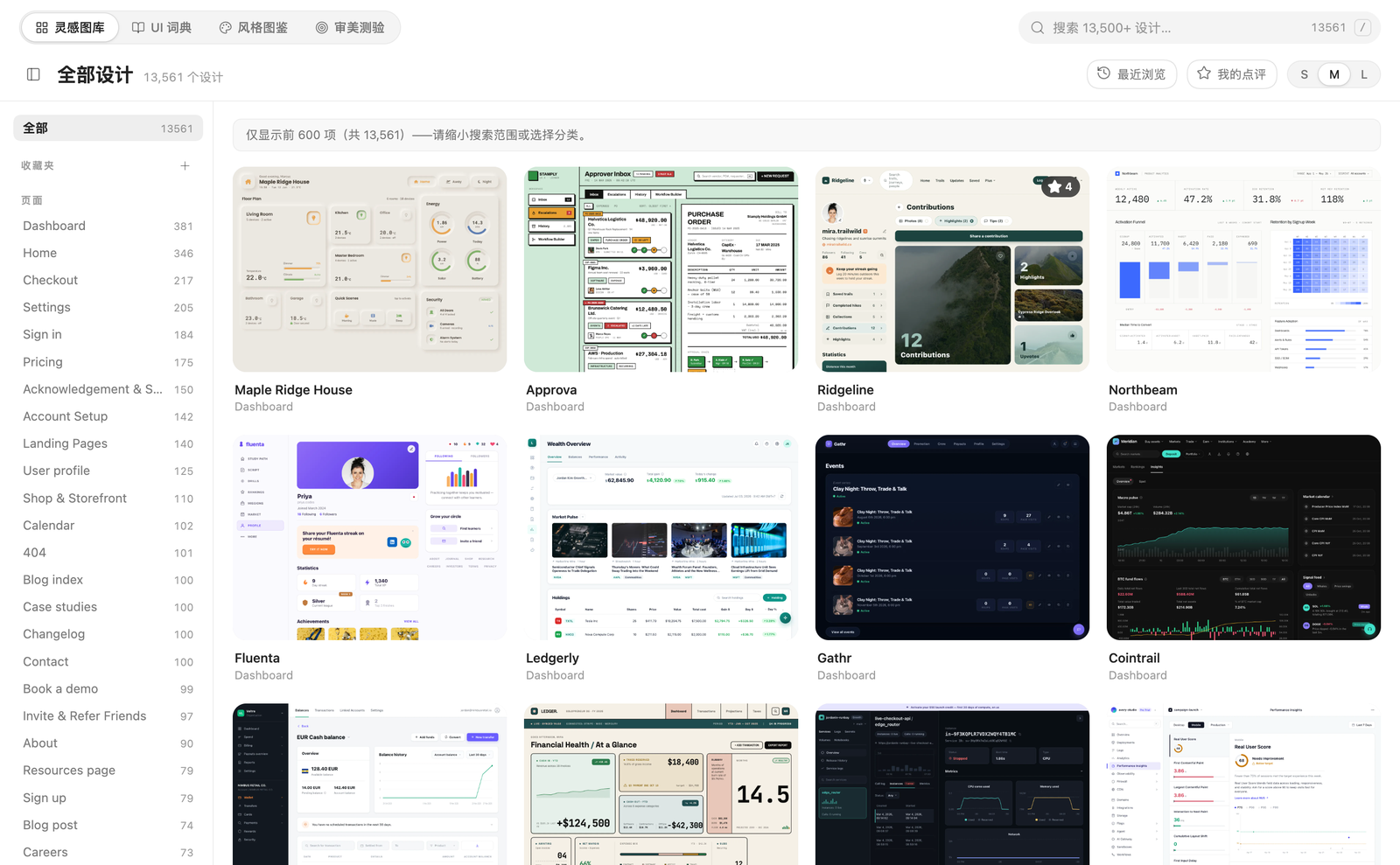The height and width of the screenshot is (865, 1400).
Task: Switch to the 审美测验 tab
Action: (350, 28)
